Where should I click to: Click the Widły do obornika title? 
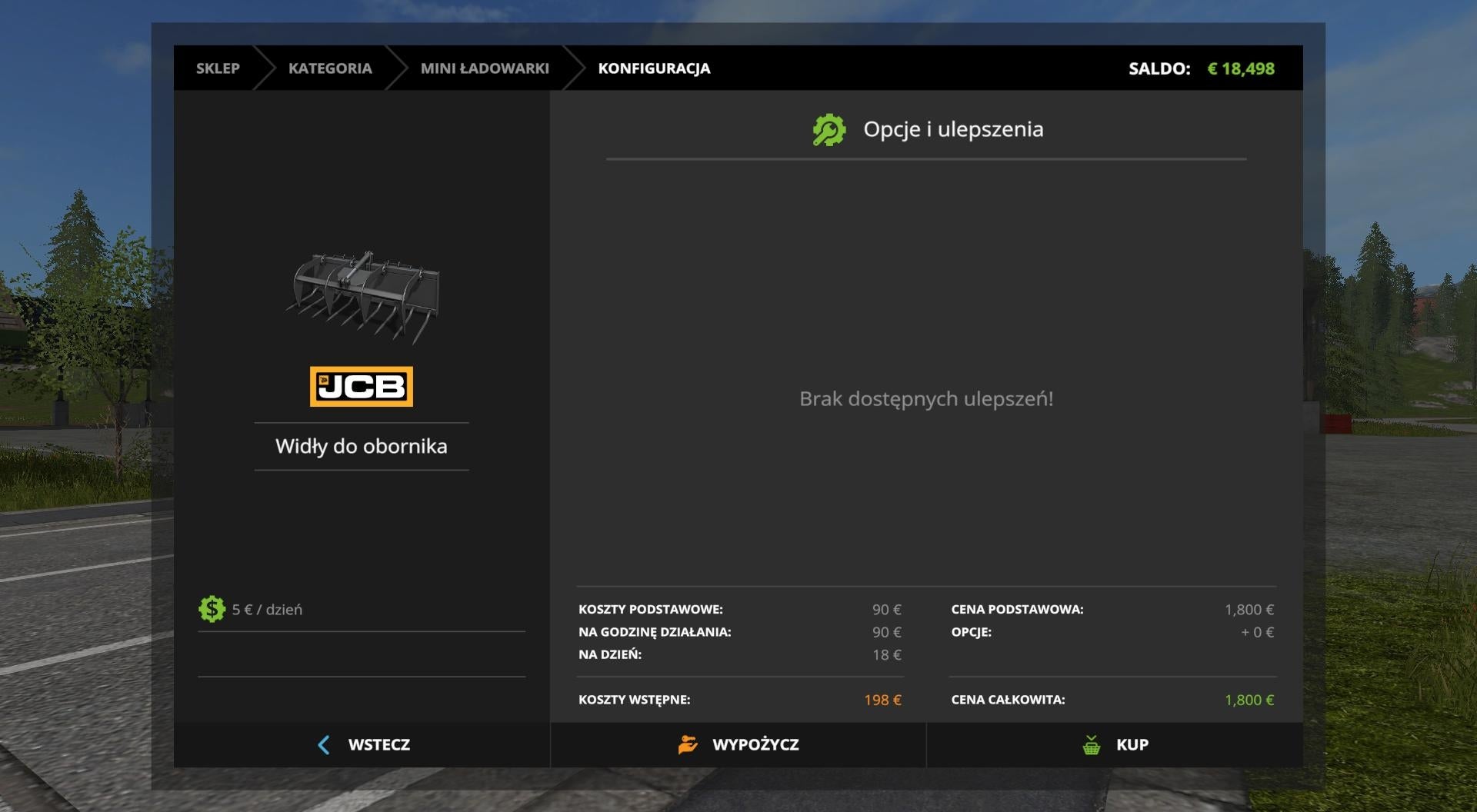[362, 446]
